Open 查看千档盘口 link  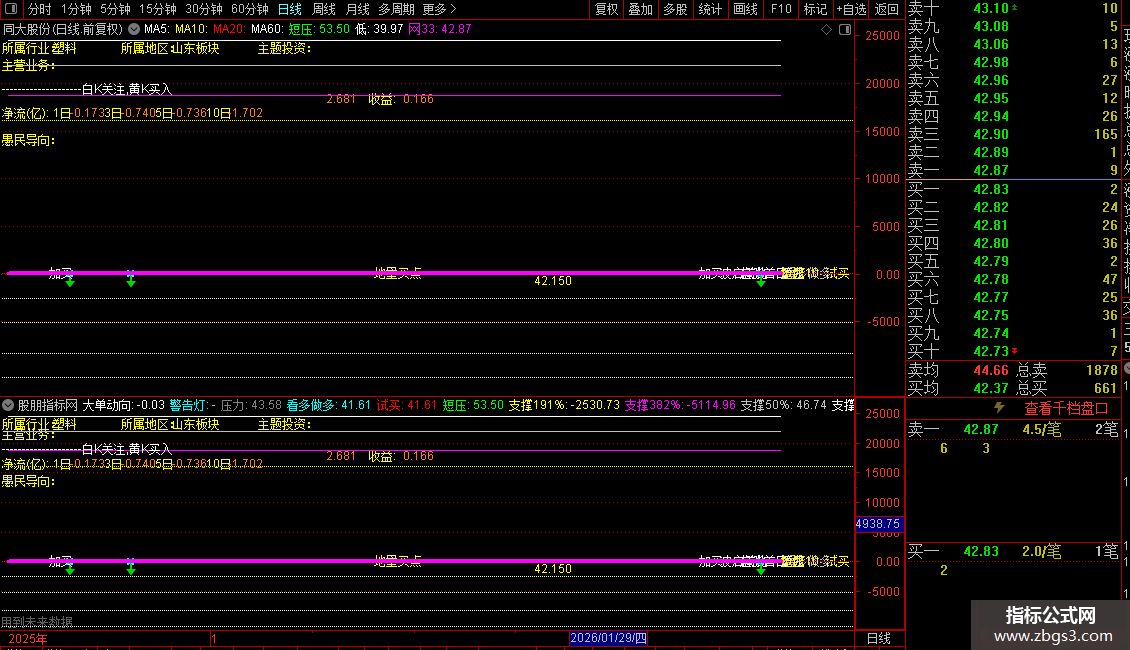click(1066, 408)
